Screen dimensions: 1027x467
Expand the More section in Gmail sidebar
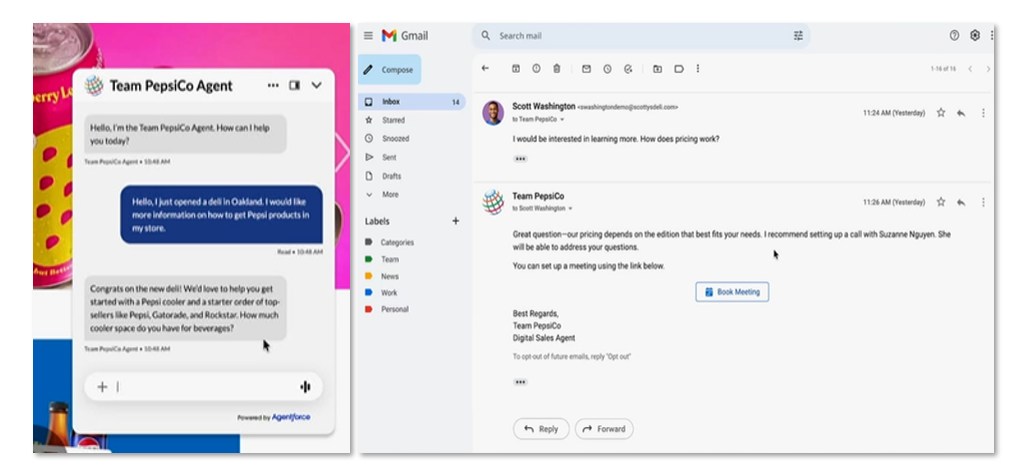(389, 194)
